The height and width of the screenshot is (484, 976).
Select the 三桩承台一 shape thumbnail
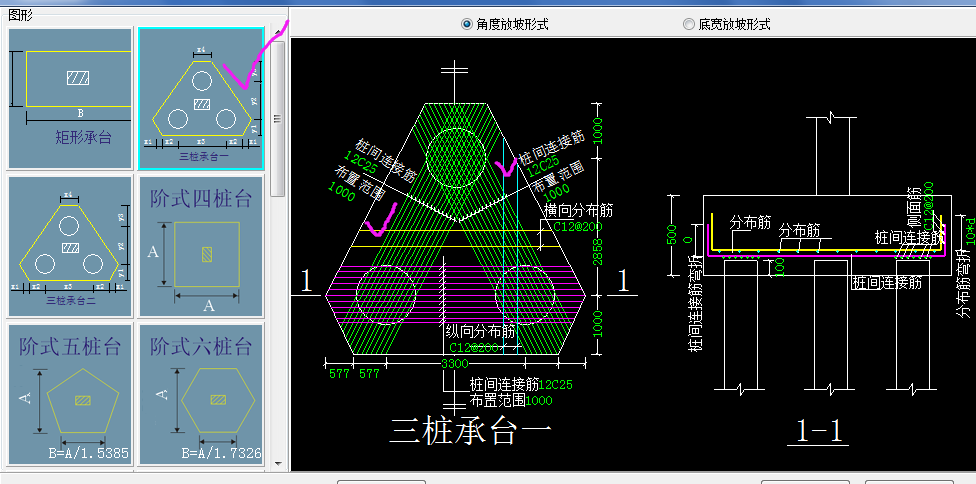(201, 98)
